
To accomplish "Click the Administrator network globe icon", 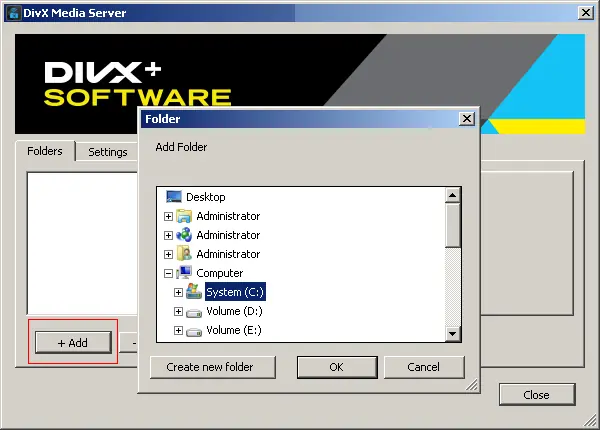I will point(184,235).
